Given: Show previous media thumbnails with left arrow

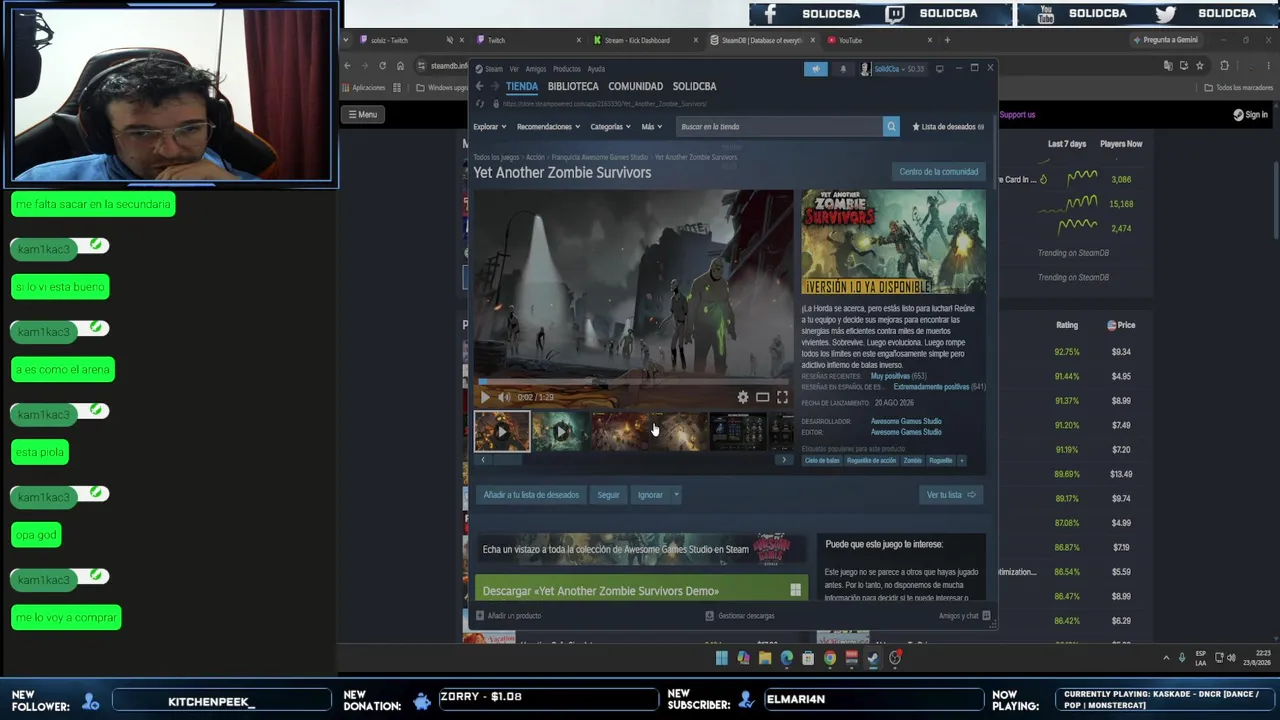Looking at the screenshot, I should coord(483,460).
